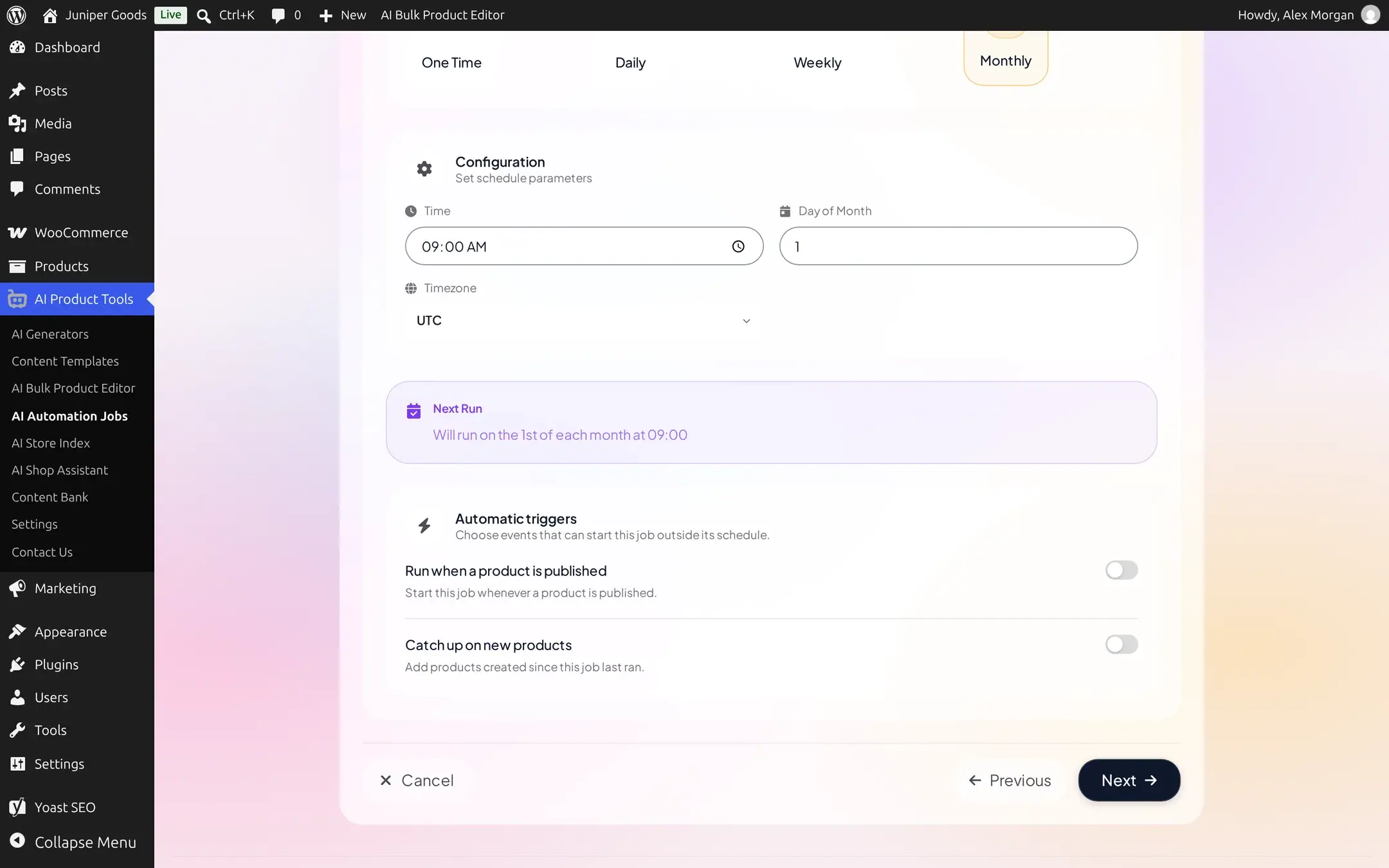Click the Juniper Goods home icon
Viewport: 1389px width, 868px height.
click(50, 15)
